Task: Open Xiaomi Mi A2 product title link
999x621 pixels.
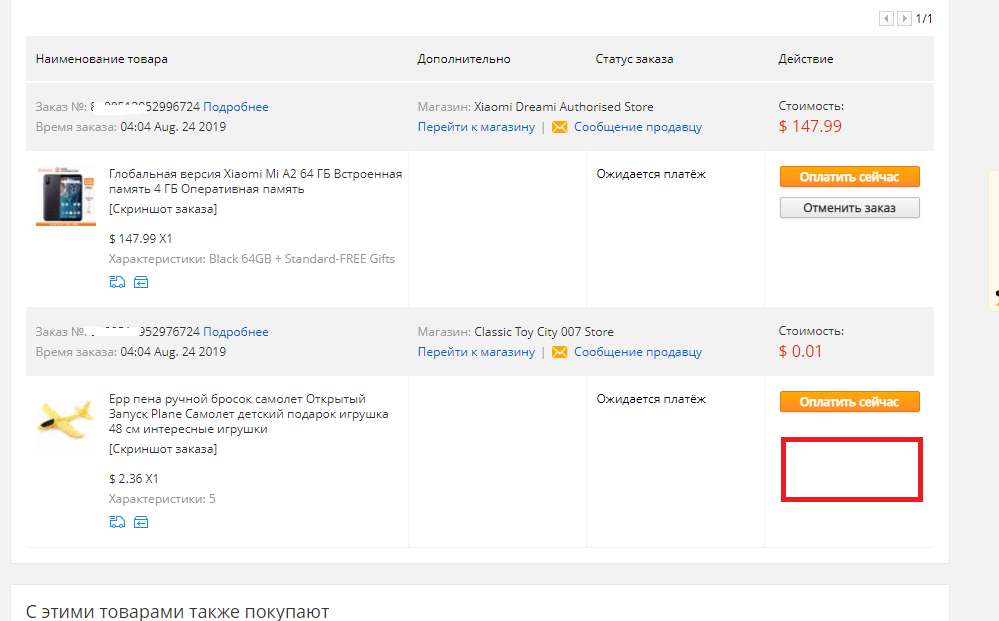Action: coord(255,182)
